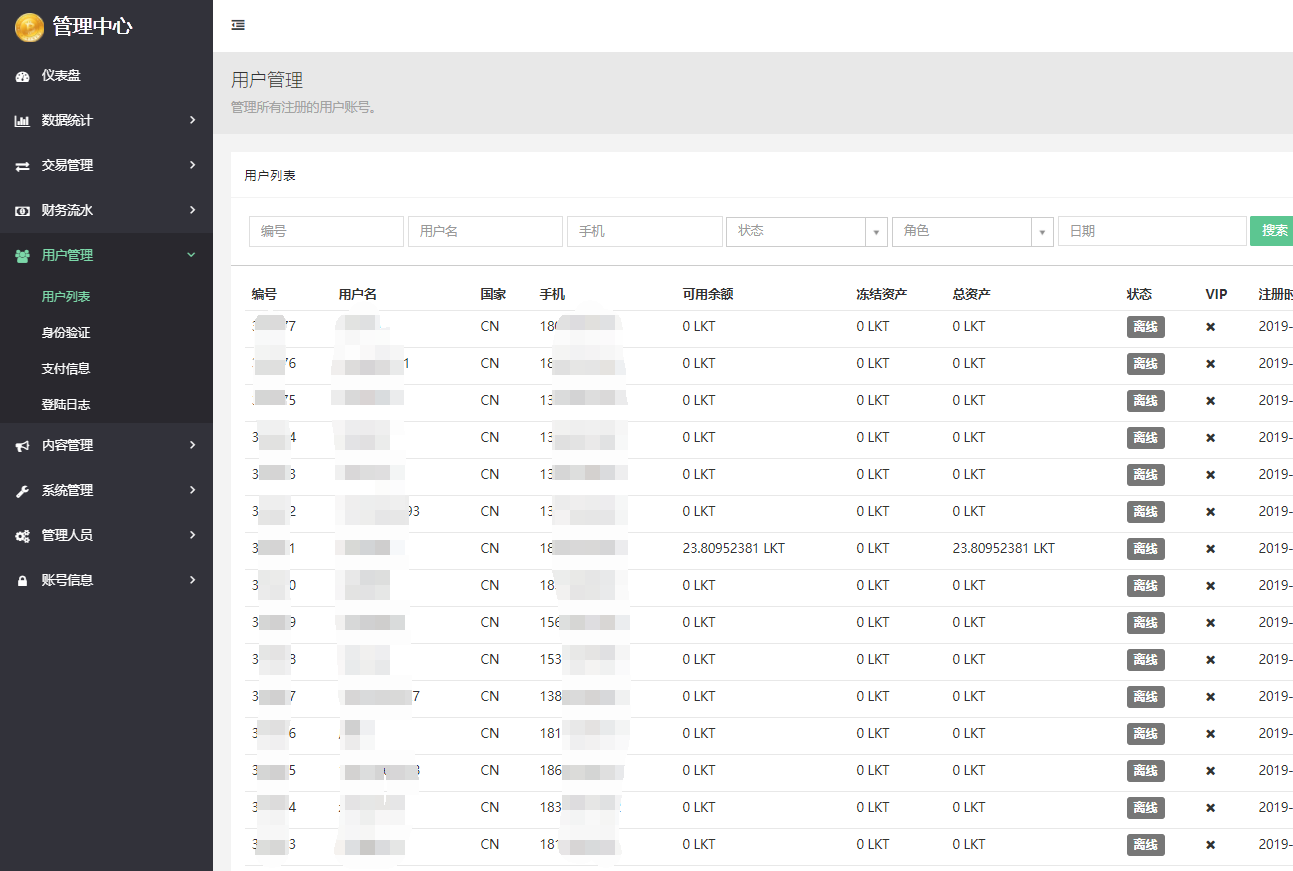The width and height of the screenshot is (1293, 871).
Task: Click the 用户名 column header in the table
Action: pyautogui.click(x=358, y=295)
